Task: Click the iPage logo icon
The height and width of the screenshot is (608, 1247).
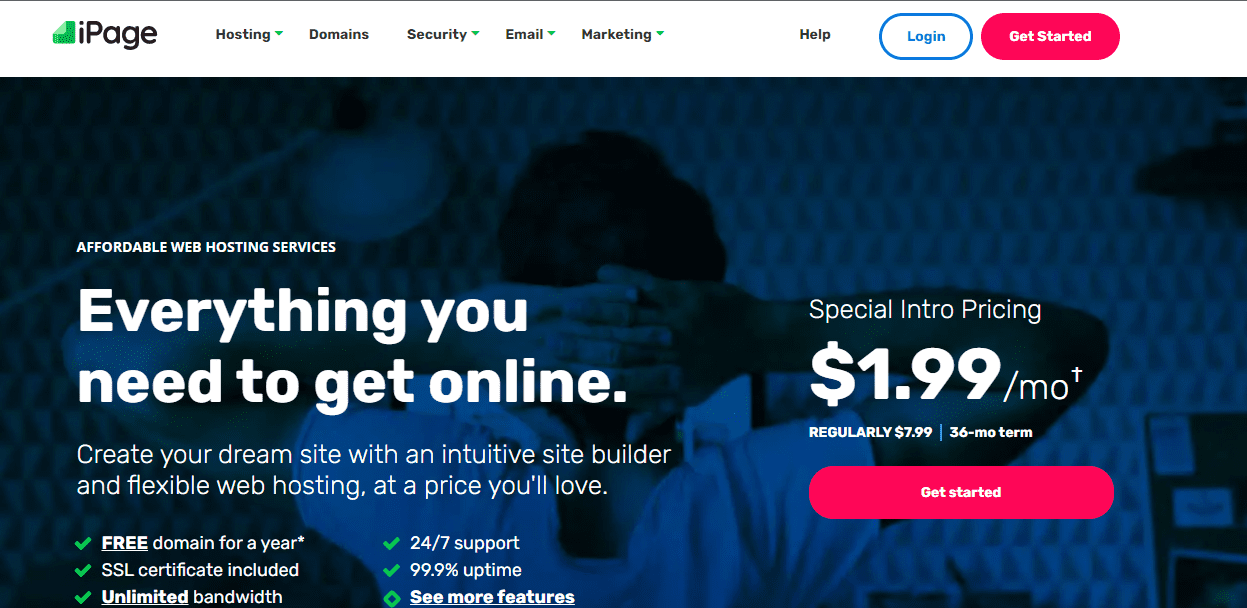Action: [66, 34]
